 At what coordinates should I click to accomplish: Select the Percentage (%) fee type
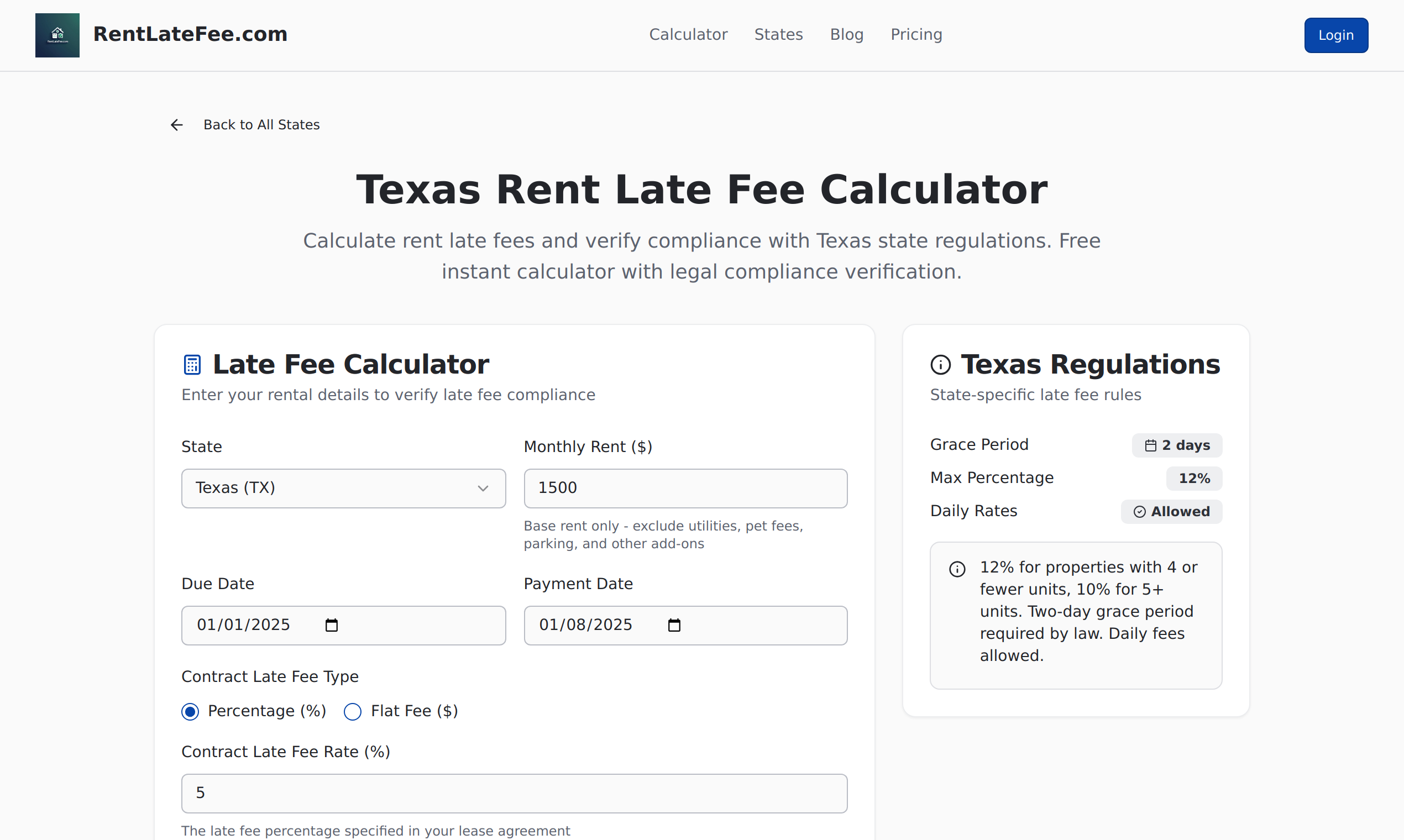(190, 711)
